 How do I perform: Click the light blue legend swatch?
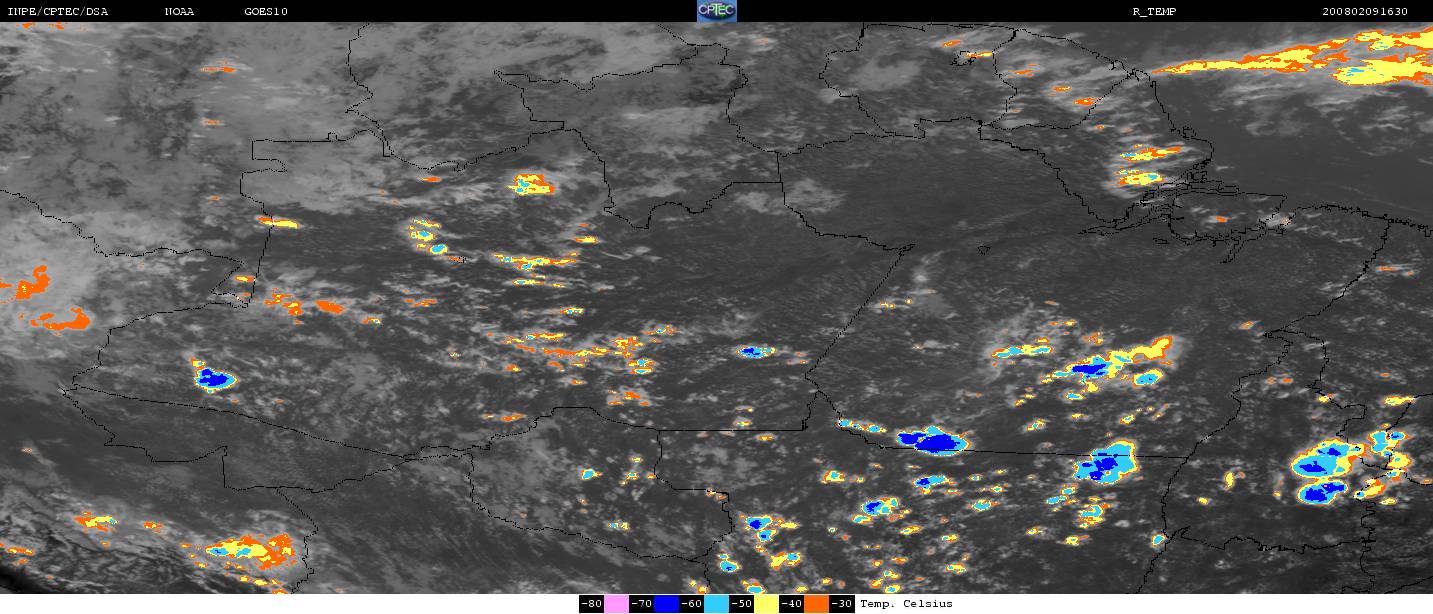click(716, 604)
